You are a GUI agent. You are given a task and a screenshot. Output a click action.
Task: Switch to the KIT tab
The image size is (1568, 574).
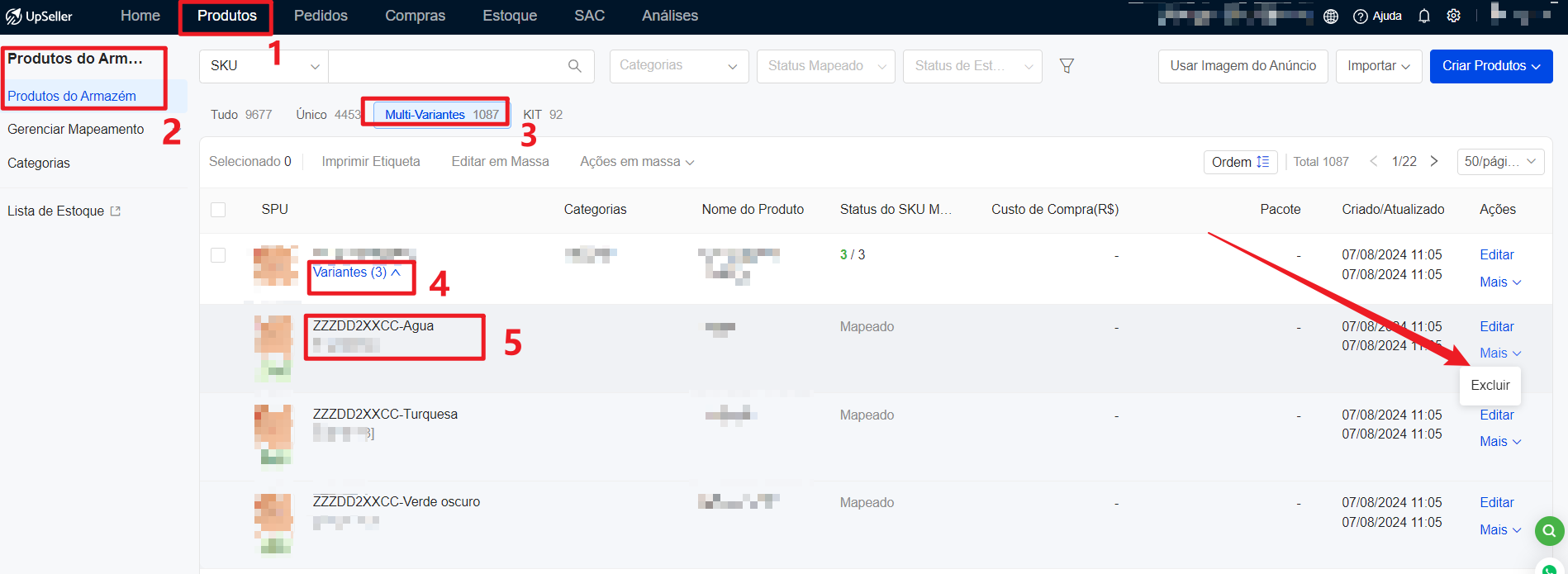[543, 115]
